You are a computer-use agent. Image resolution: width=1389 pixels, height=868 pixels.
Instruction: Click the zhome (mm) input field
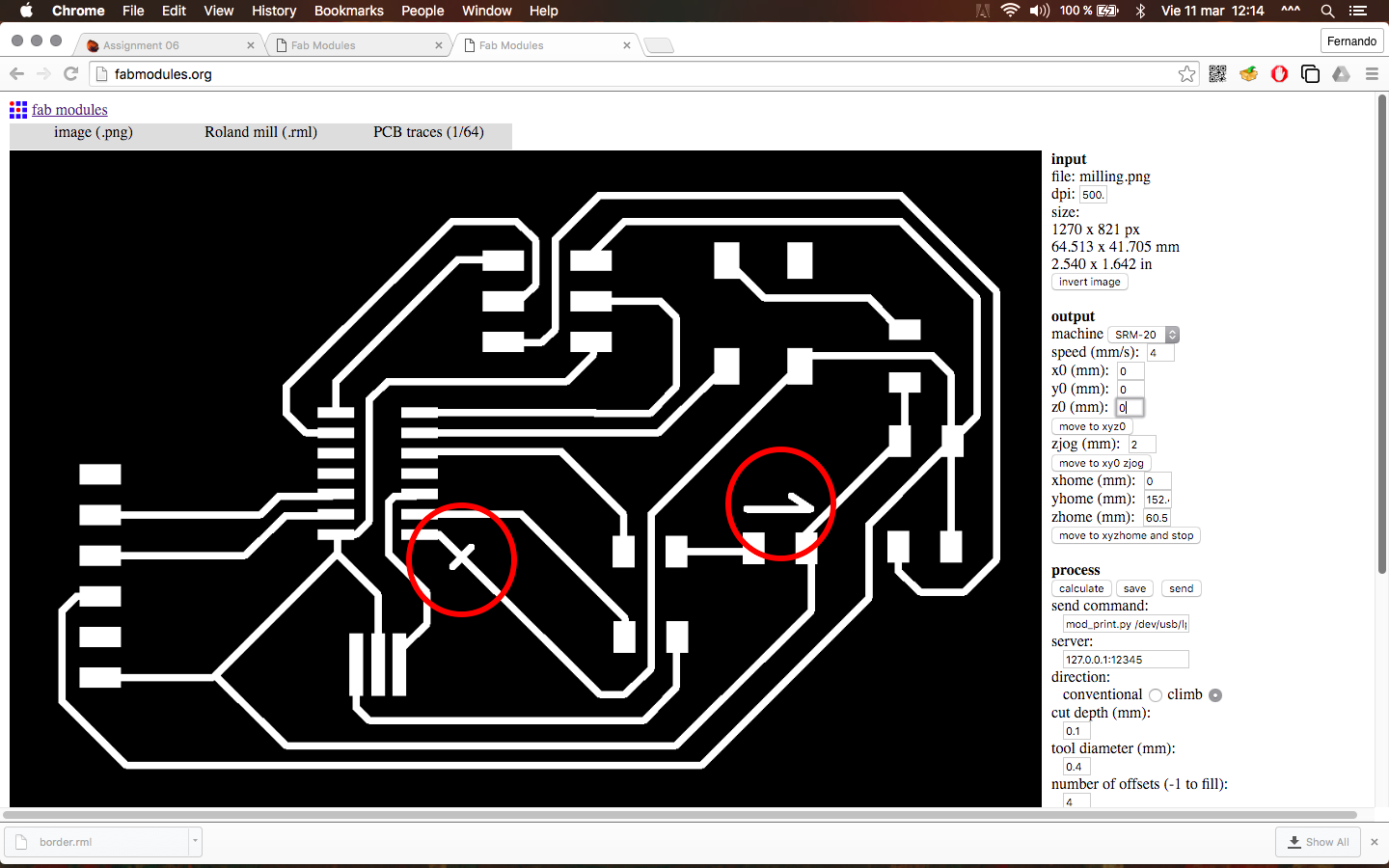click(x=1157, y=518)
